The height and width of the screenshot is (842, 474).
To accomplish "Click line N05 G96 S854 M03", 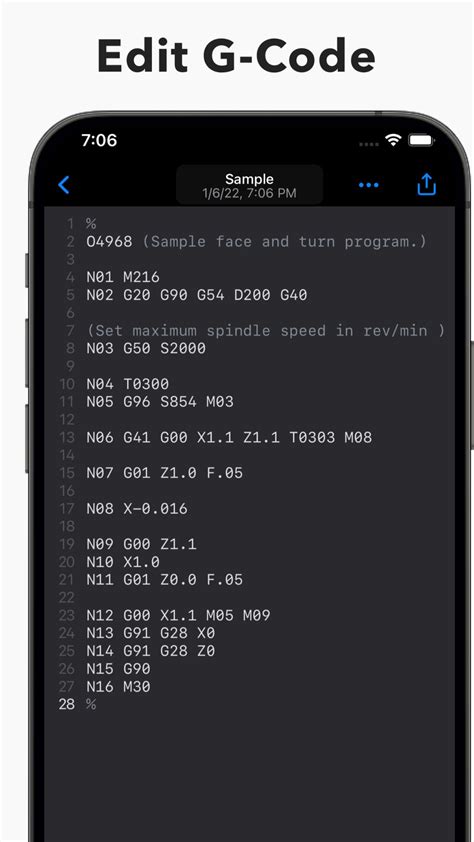I will (x=160, y=402).
